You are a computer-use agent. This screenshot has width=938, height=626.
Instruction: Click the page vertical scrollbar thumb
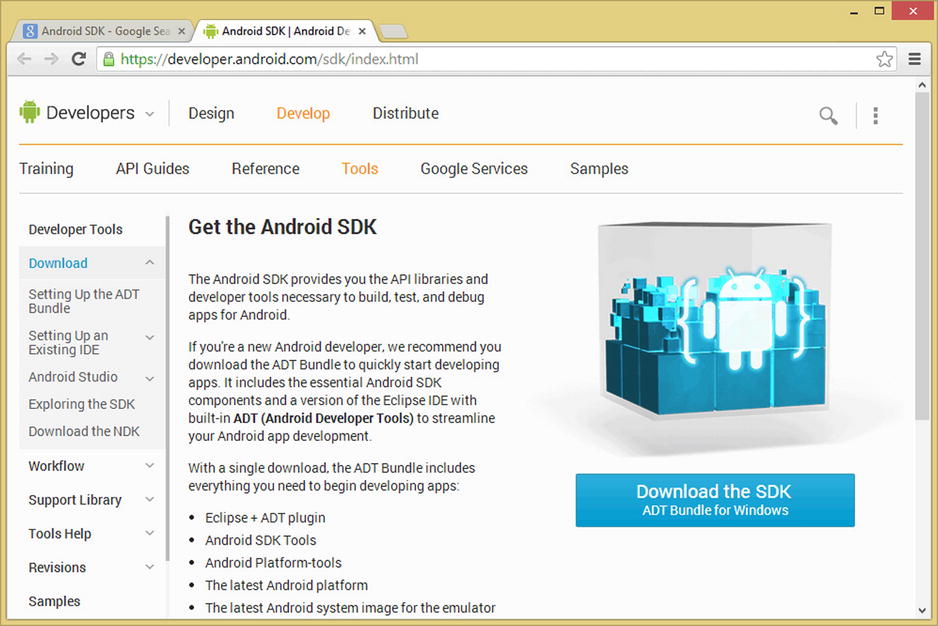tap(921, 257)
